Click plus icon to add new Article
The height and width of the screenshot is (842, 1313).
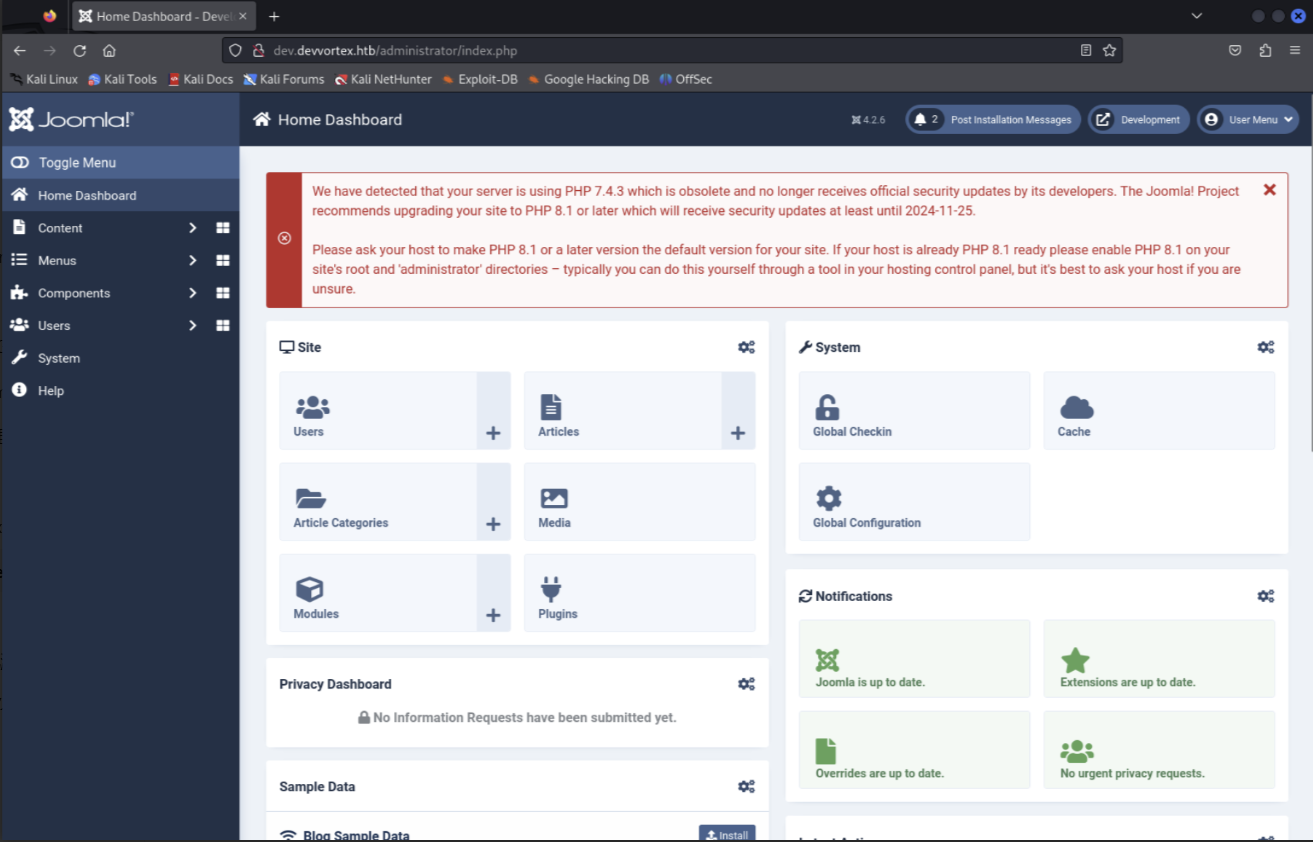pyautogui.click(x=738, y=433)
